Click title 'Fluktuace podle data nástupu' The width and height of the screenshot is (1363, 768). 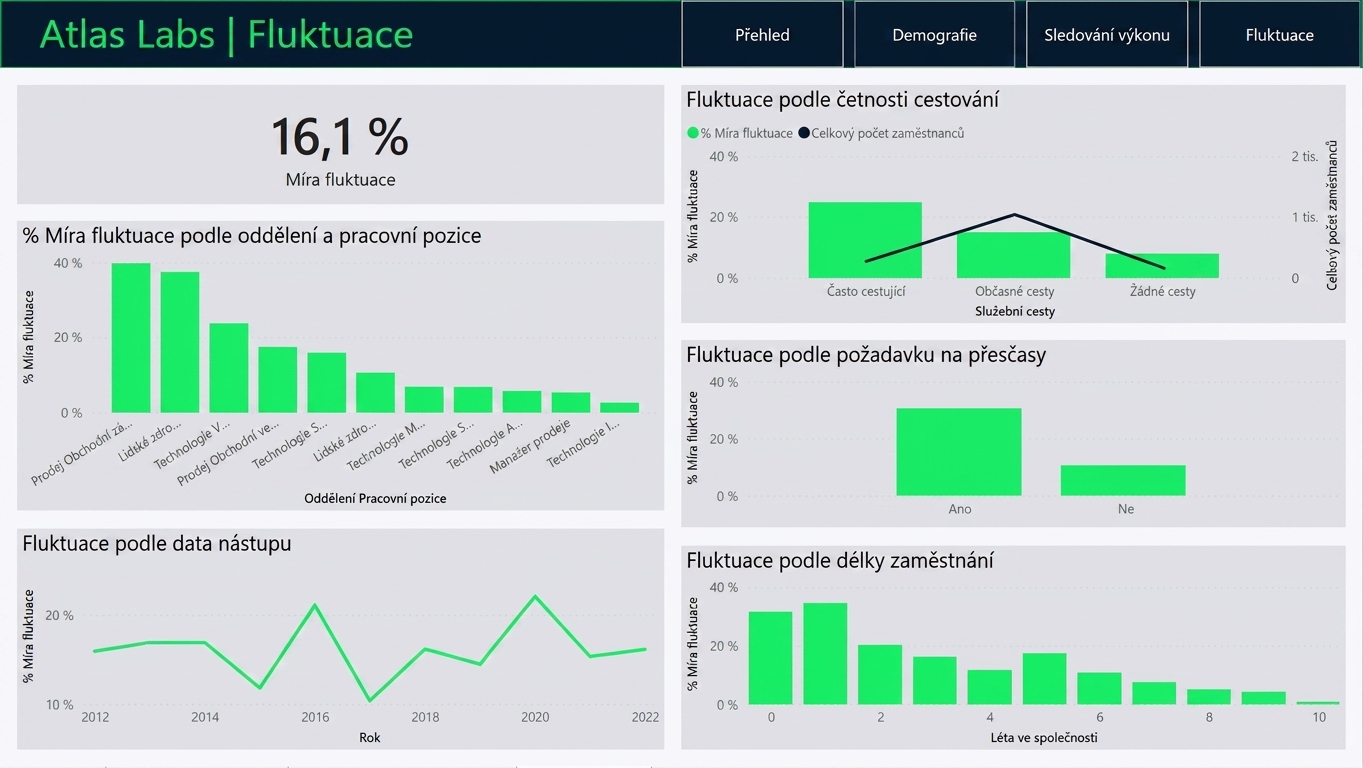157,544
